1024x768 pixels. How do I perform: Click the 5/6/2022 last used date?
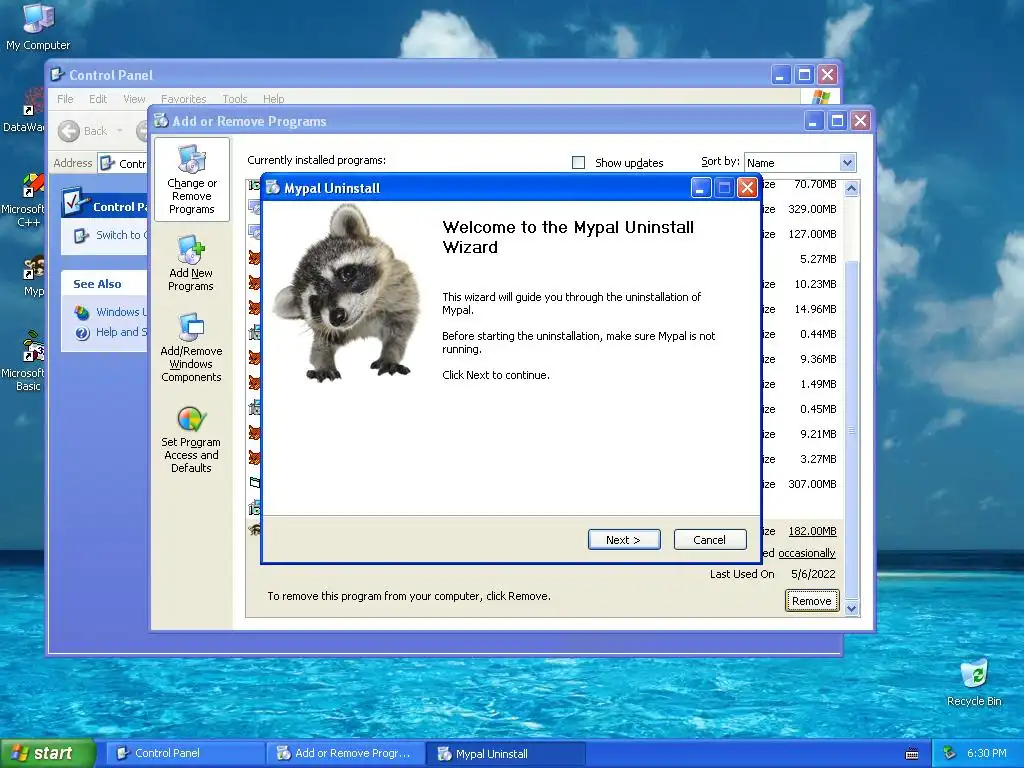813,574
